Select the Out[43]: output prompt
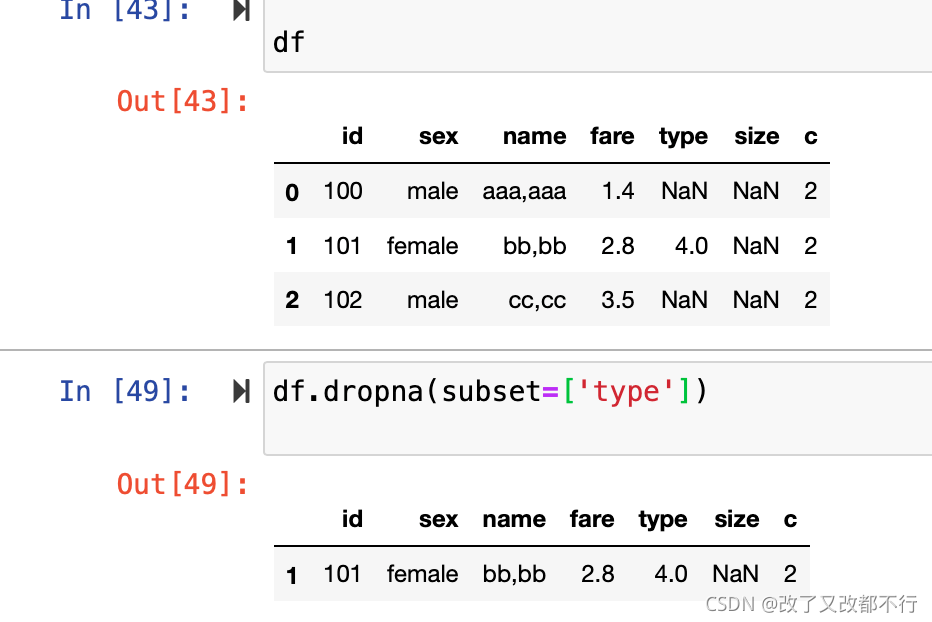 182,101
